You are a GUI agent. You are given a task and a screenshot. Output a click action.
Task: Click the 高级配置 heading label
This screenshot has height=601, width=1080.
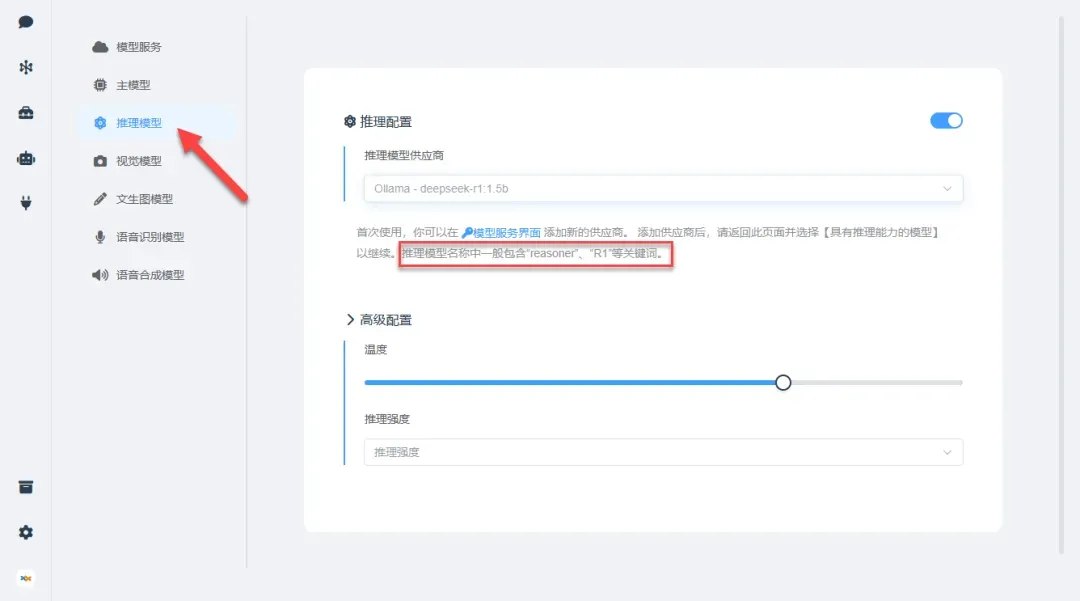click(386, 319)
